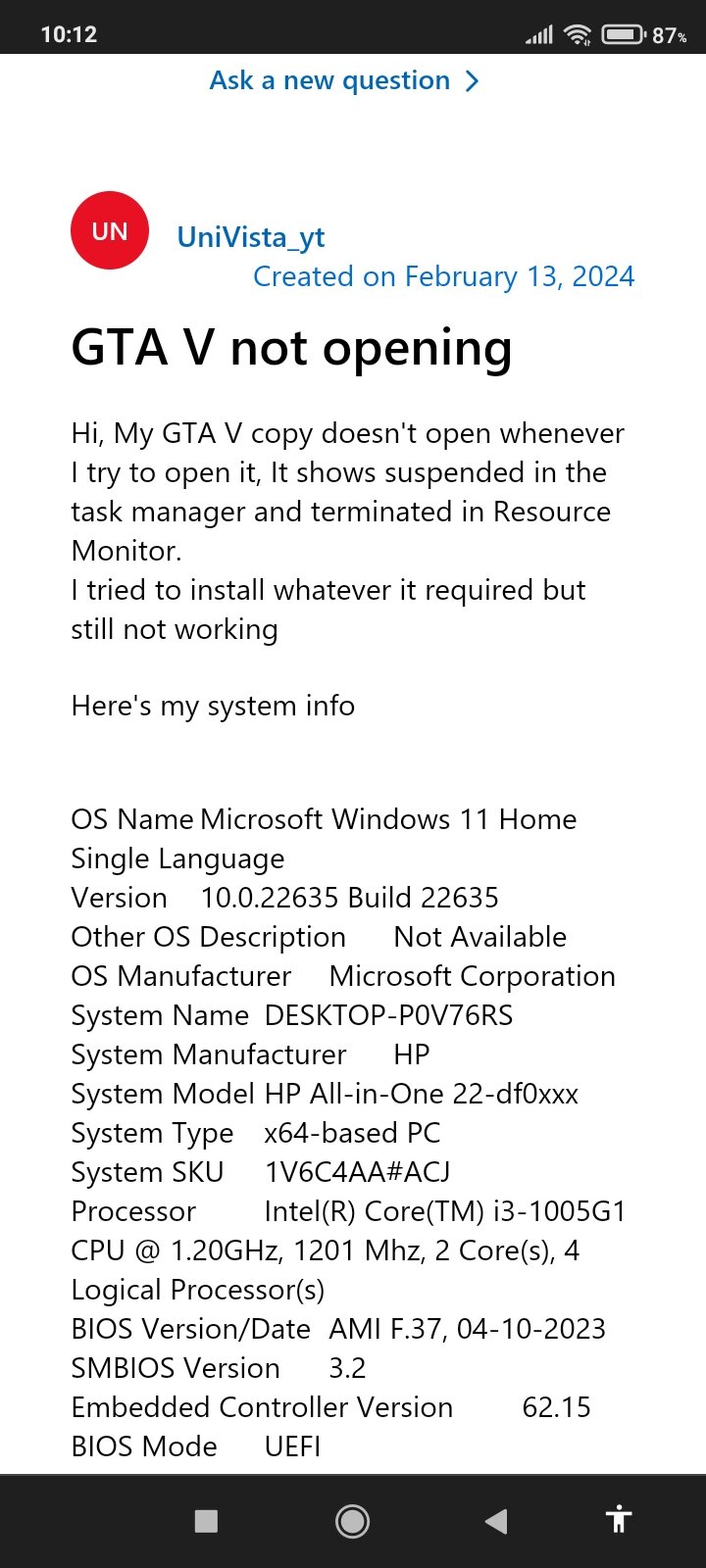
Task: Open the accessibility shortcut icon
Action: pyautogui.click(x=619, y=1521)
